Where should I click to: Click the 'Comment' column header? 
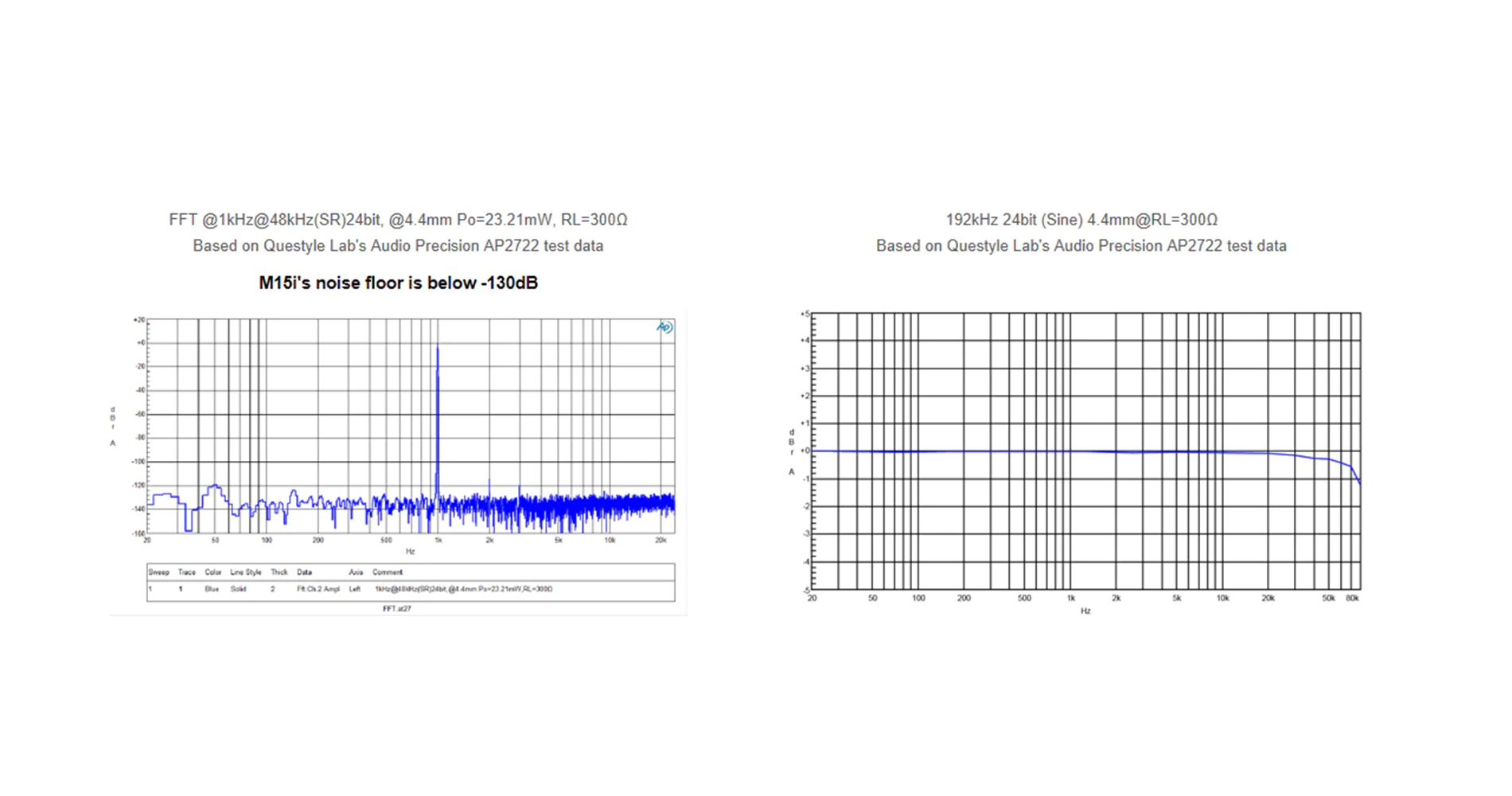point(388,572)
